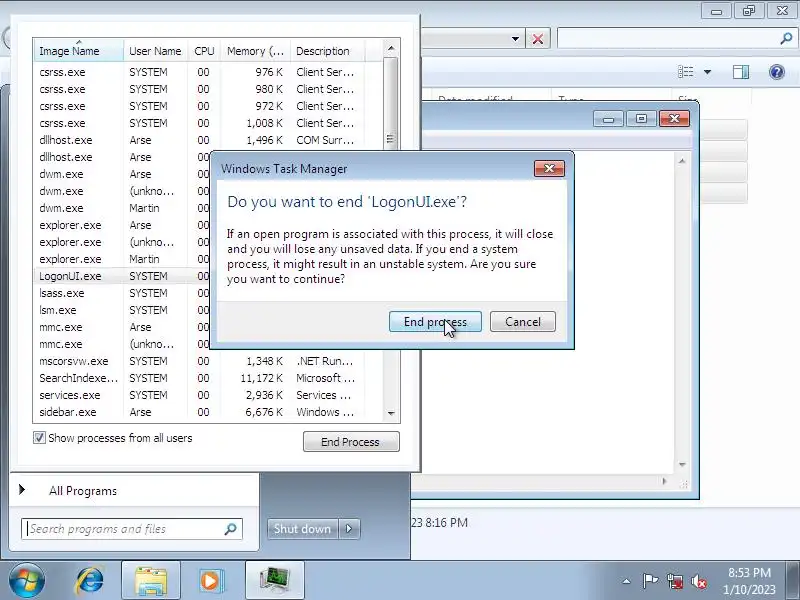
Task: Click process list scroll down arrow
Action: [391, 413]
